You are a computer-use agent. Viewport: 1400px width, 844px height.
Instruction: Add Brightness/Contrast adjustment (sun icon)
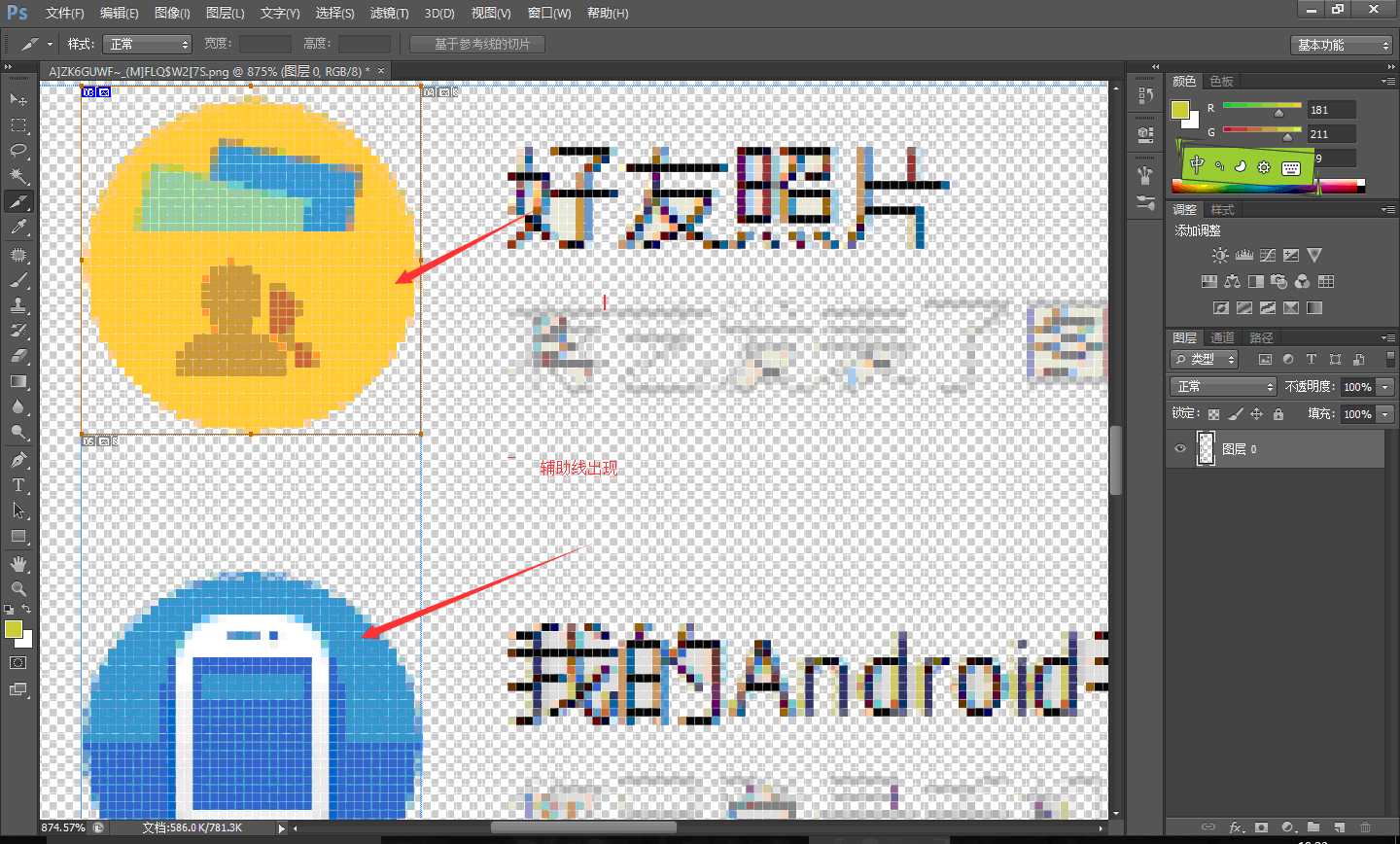pyautogui.click(x=1220, y=255)
